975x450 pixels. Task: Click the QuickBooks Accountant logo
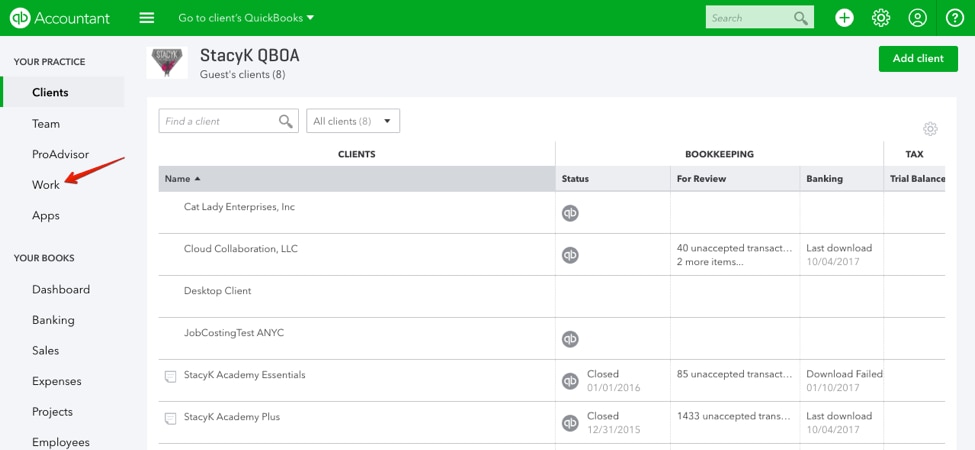(x=60, y=18)
